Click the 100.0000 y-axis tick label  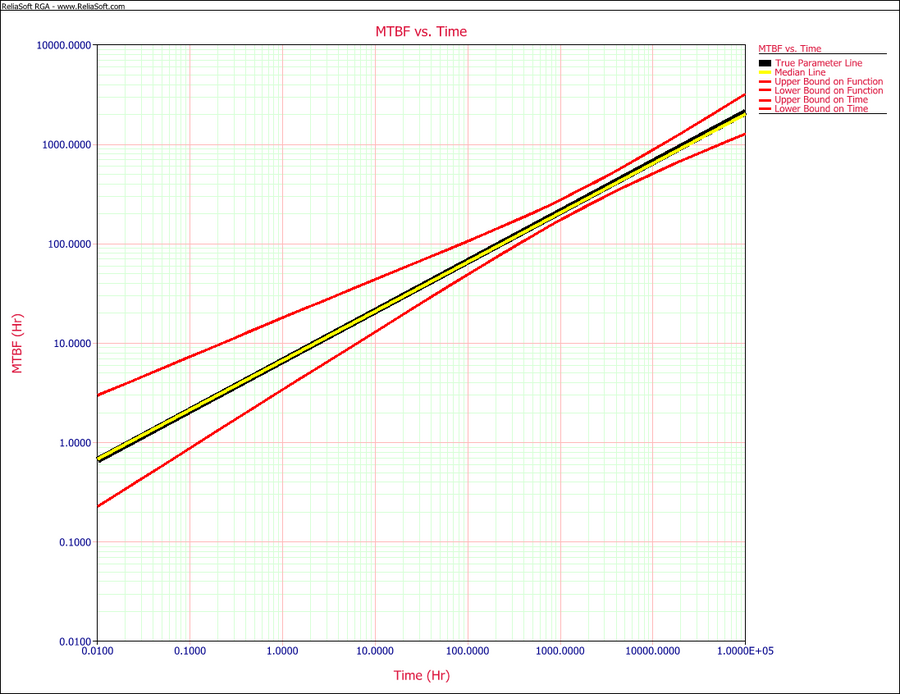tap(69, 244)
